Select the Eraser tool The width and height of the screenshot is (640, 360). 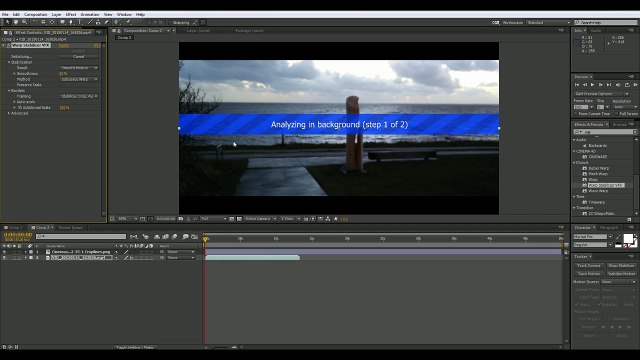(x=106, y=22)
